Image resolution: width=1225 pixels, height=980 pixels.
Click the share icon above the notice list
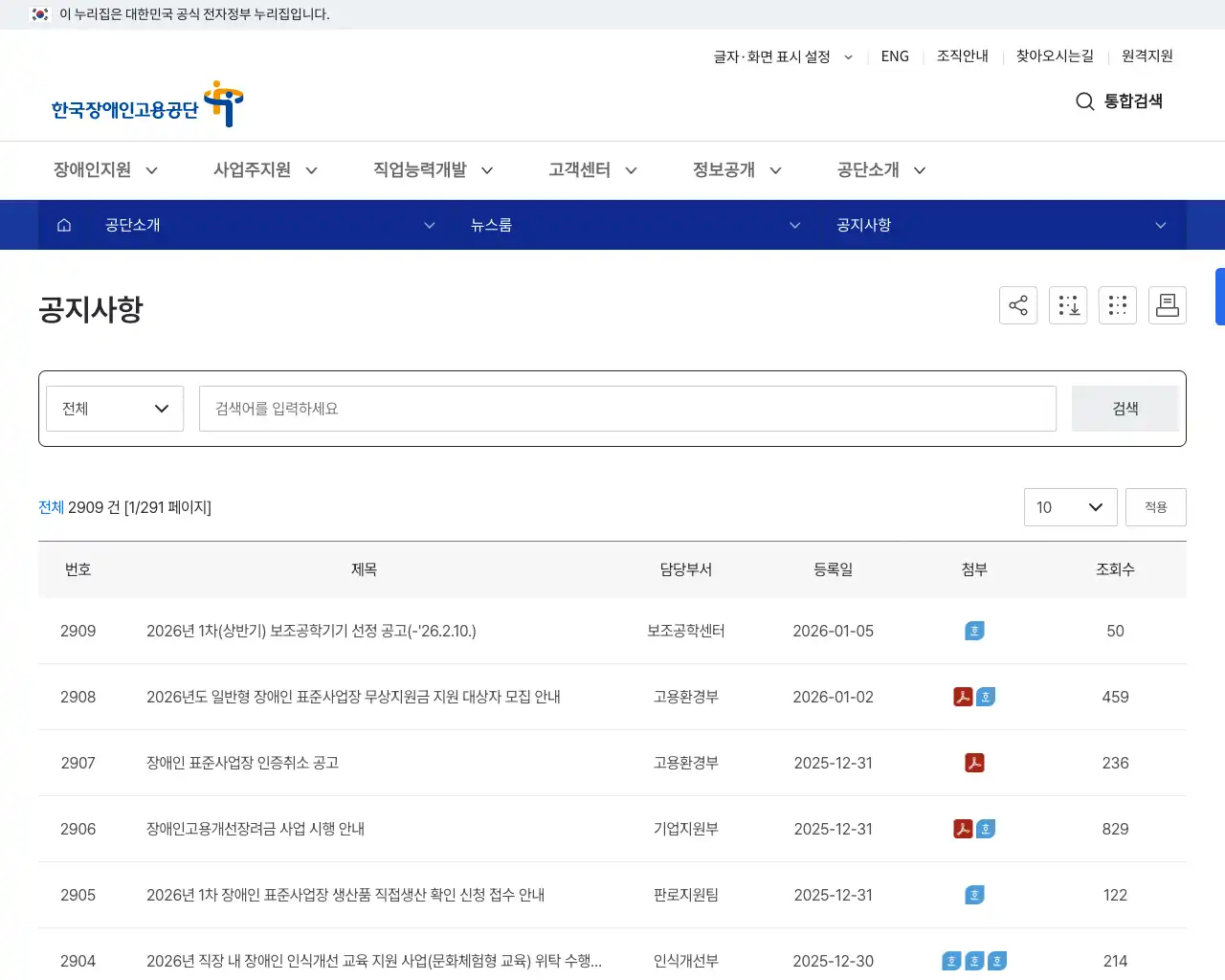[1018, 305]
